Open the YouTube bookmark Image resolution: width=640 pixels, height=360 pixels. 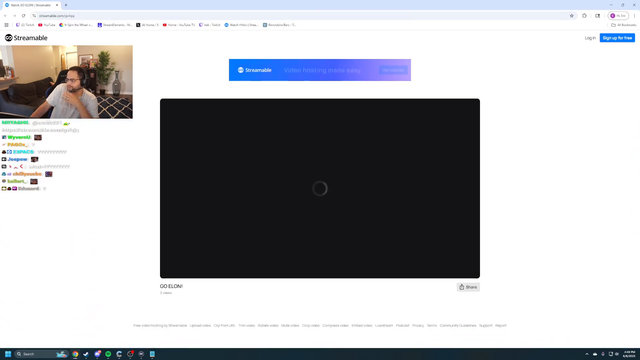coord(47,25)
